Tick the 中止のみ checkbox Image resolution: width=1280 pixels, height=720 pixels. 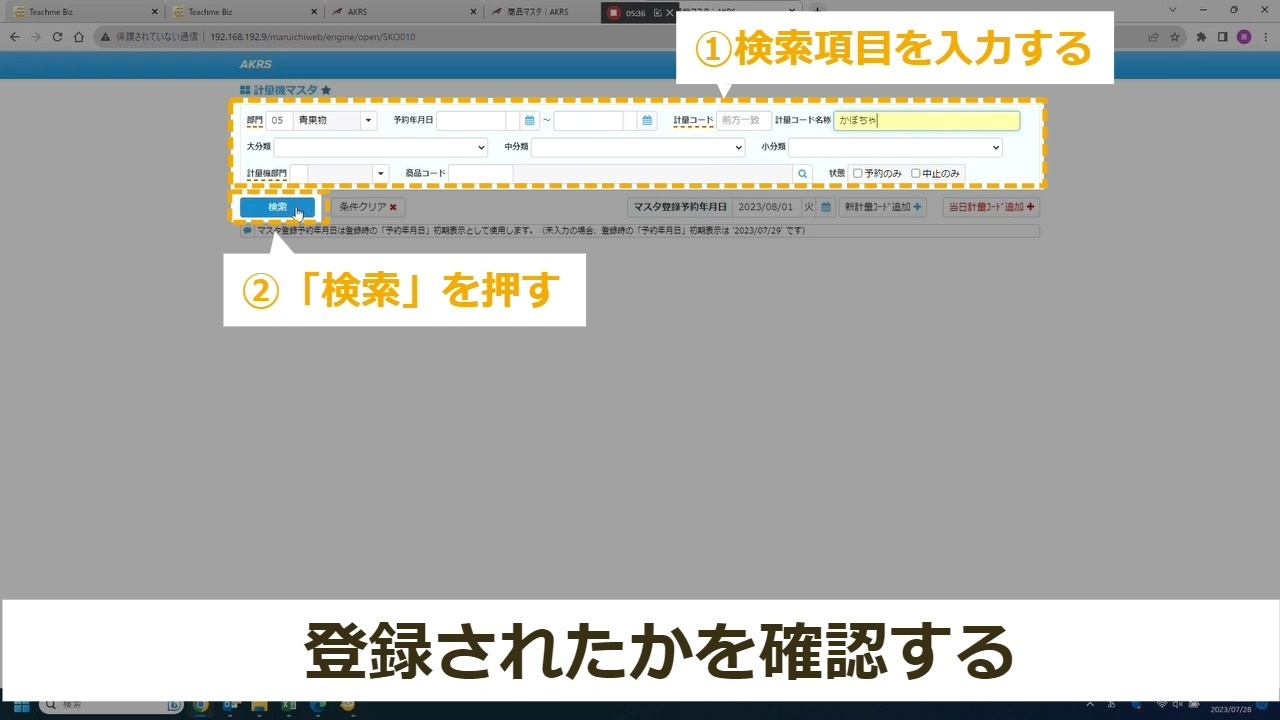coord(915,174)
